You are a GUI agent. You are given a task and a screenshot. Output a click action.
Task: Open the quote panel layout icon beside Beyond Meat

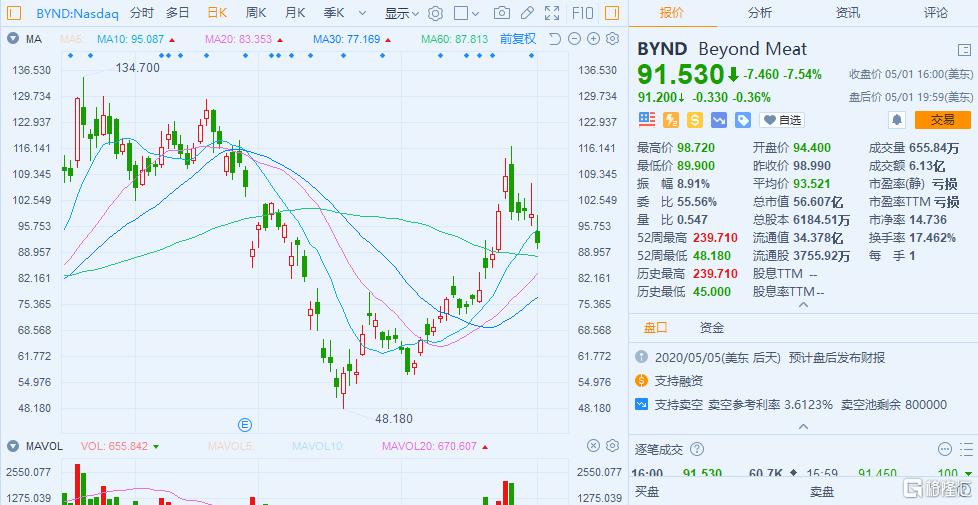[964, 50]
